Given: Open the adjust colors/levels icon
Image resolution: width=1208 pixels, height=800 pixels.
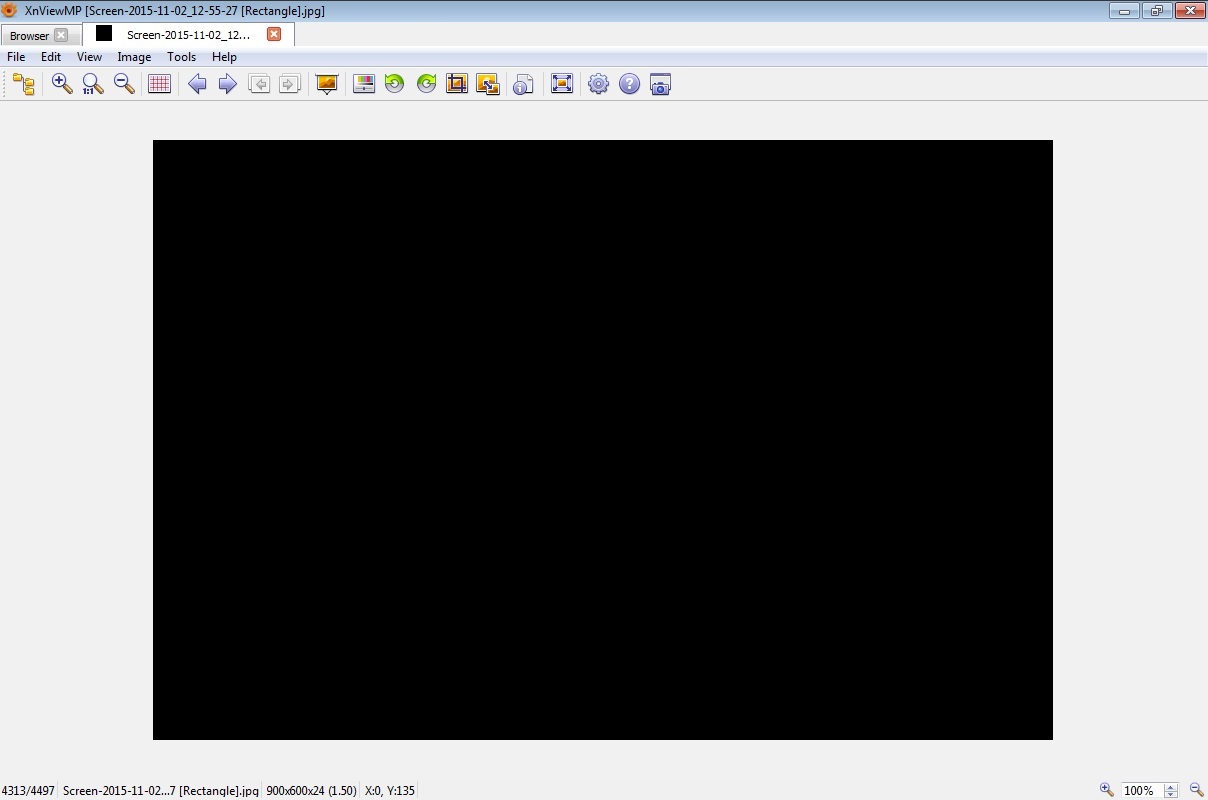Looking at the screenshot, I should coord(364,84).
